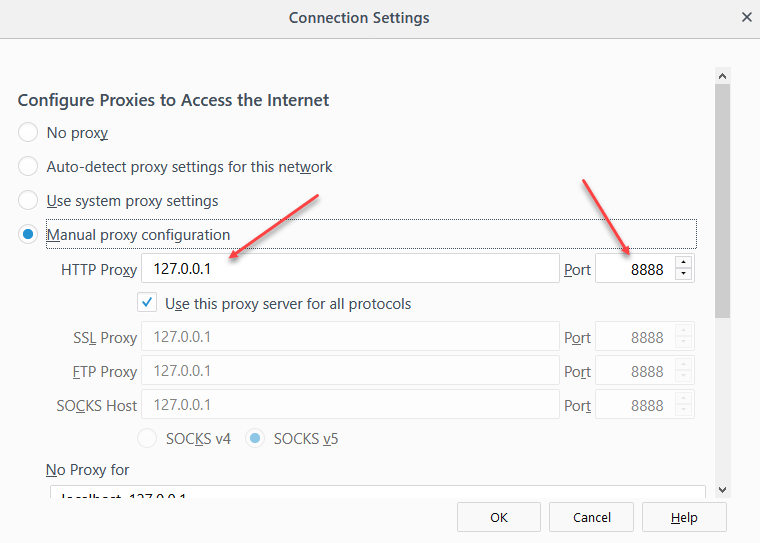This screenshot has height=543, width=760.
Task: Click the vertical scrollbar thumb
Action: [722, 200]
